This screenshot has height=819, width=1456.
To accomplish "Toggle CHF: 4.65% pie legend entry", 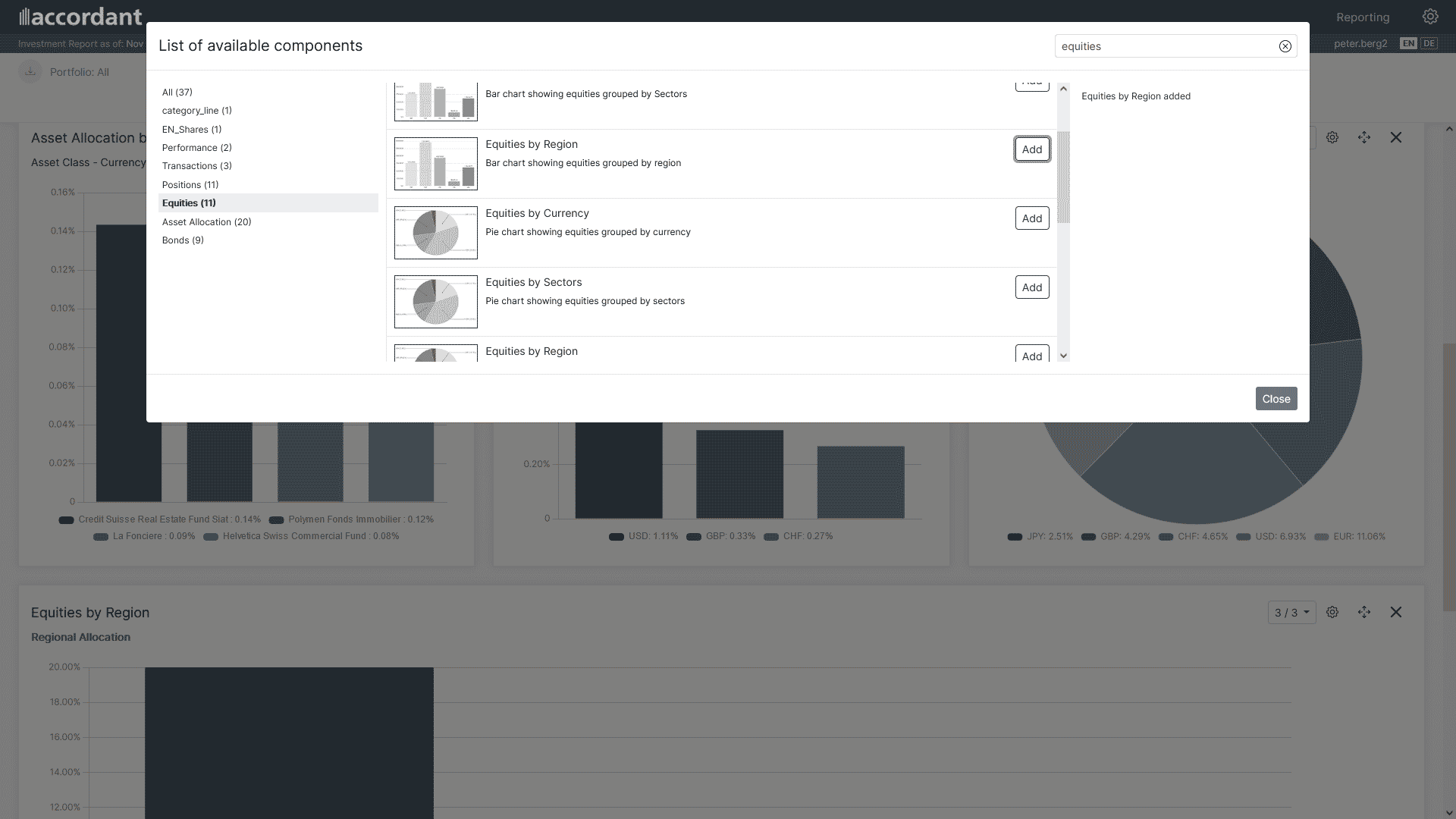I will click(1193, 537).
